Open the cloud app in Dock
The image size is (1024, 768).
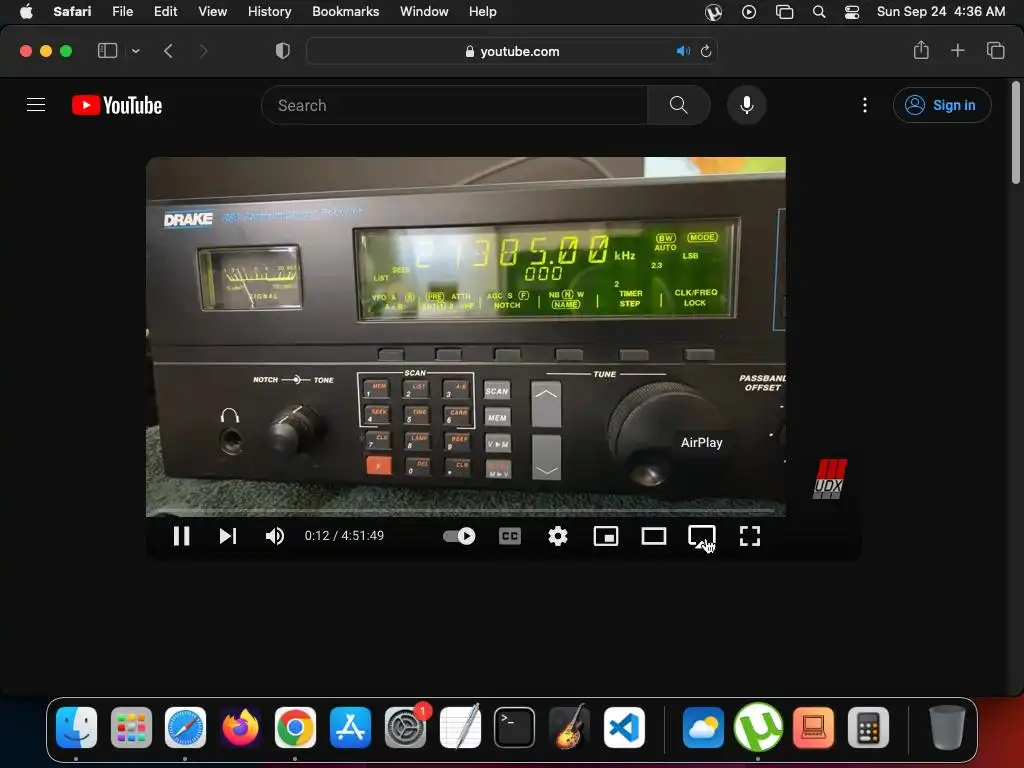[x=703, y=727]
